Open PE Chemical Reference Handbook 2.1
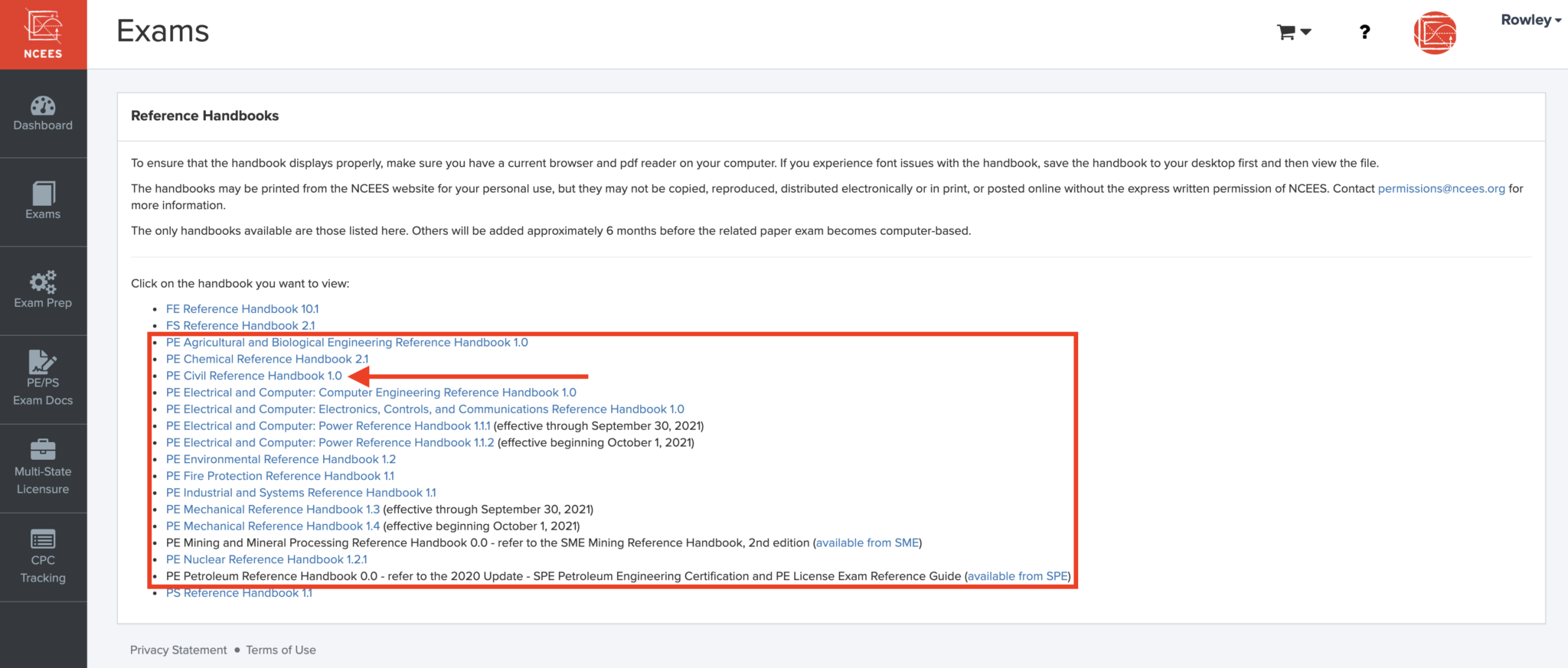Screen dimensions: 1568x668 (266, 359)
